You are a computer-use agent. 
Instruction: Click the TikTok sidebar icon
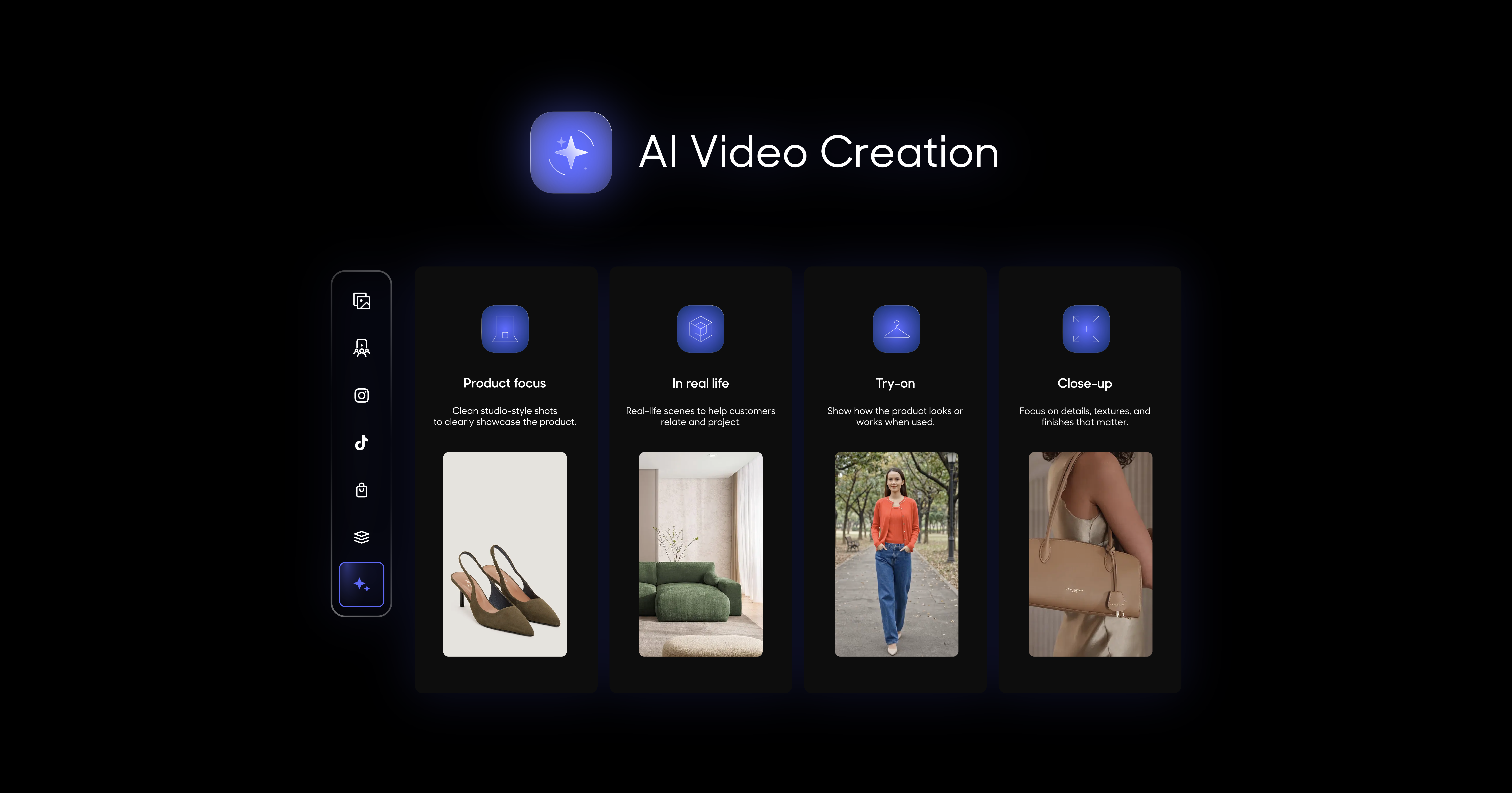(x=362, y=443)
